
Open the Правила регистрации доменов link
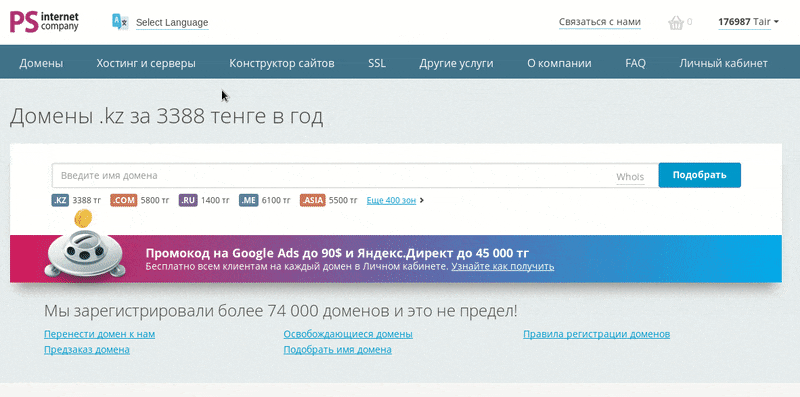point(596,334)
